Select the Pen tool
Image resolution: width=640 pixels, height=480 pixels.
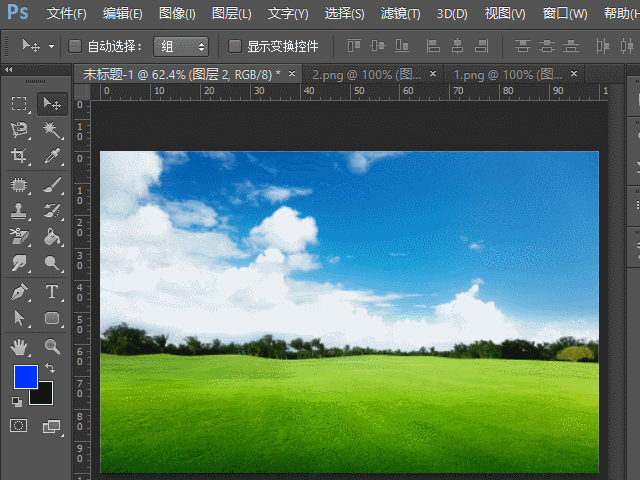(19, 292)
